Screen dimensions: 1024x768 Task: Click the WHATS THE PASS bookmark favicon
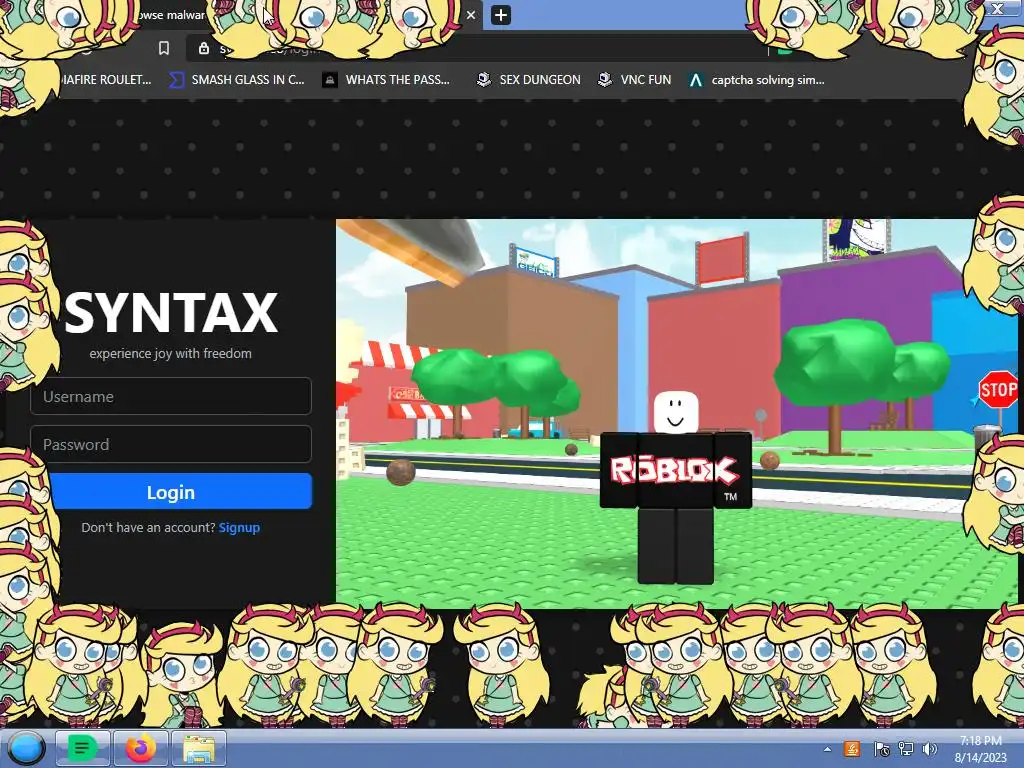coord(330,80)
